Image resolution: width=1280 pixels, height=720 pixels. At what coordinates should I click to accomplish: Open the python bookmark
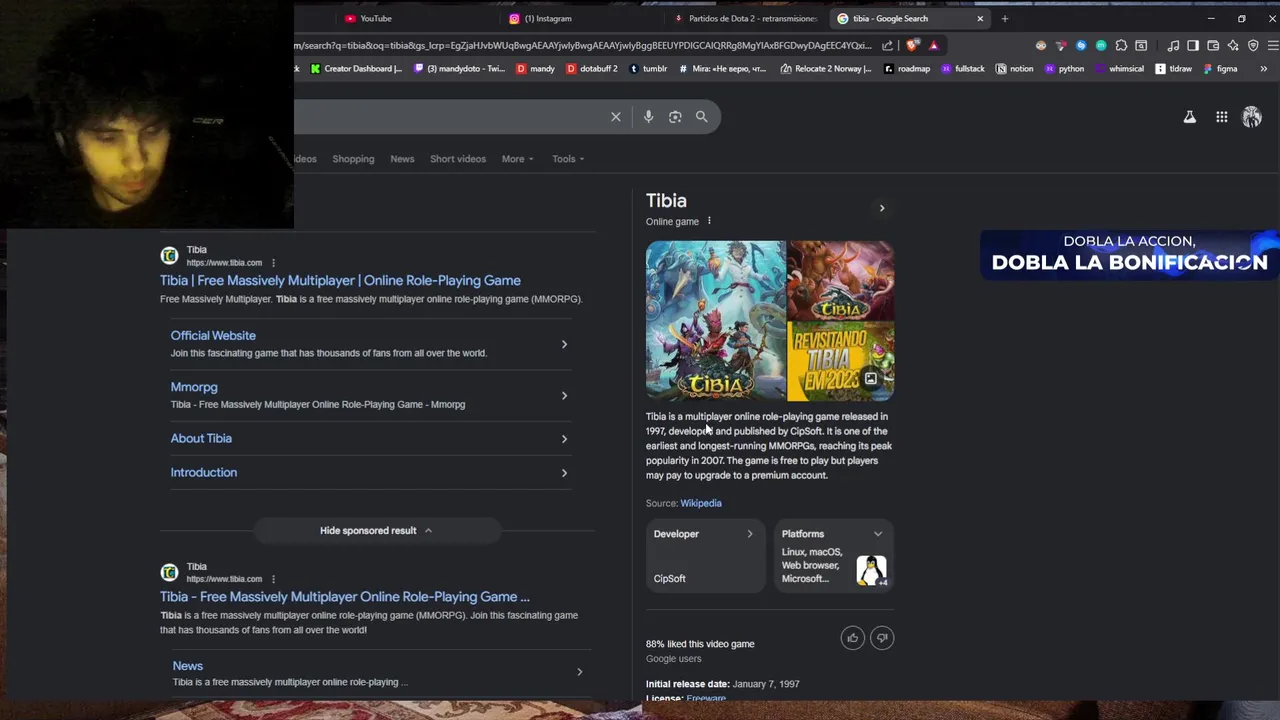1064,69
